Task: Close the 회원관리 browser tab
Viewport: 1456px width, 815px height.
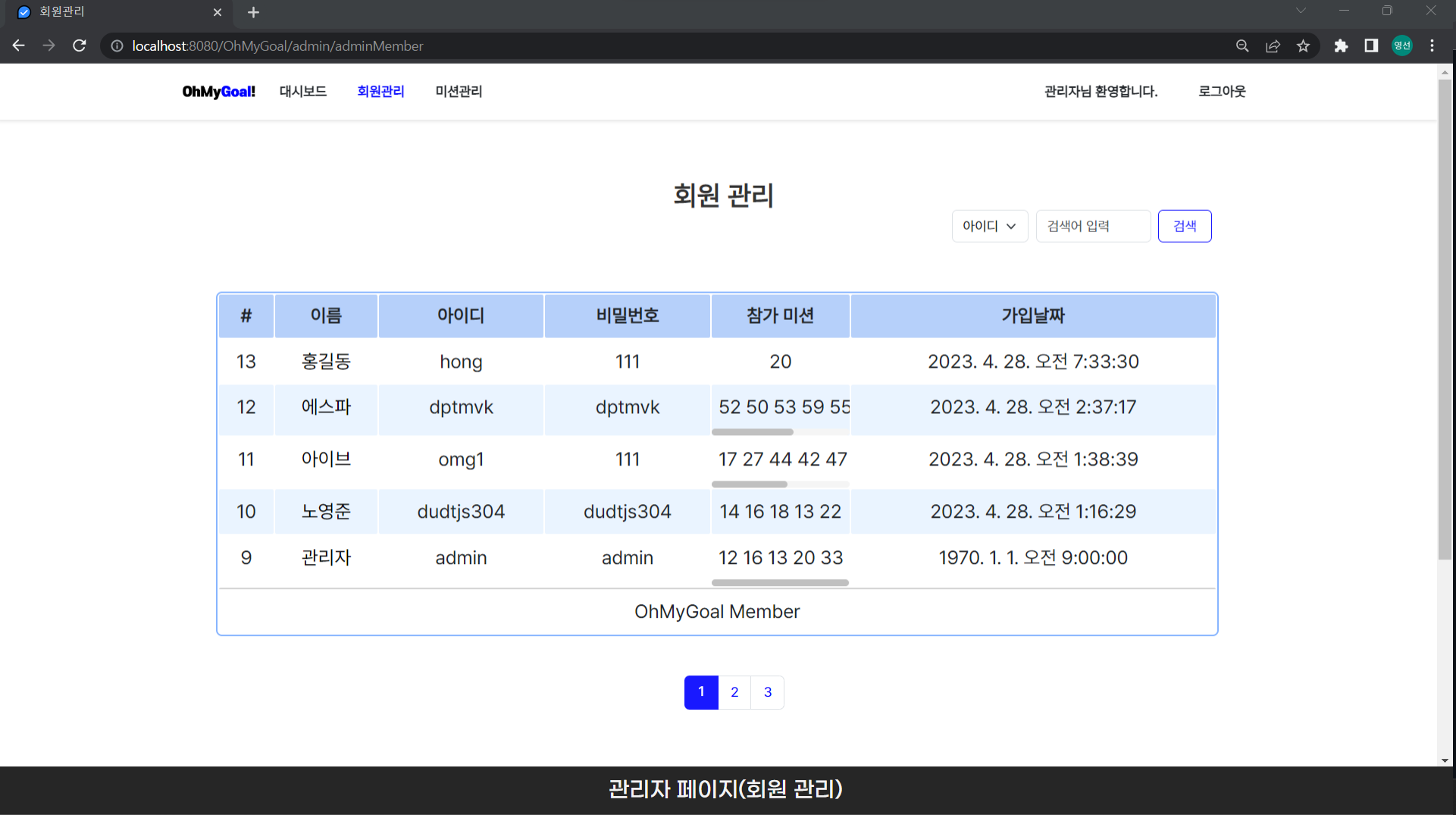Action: [x=218, y=12]
